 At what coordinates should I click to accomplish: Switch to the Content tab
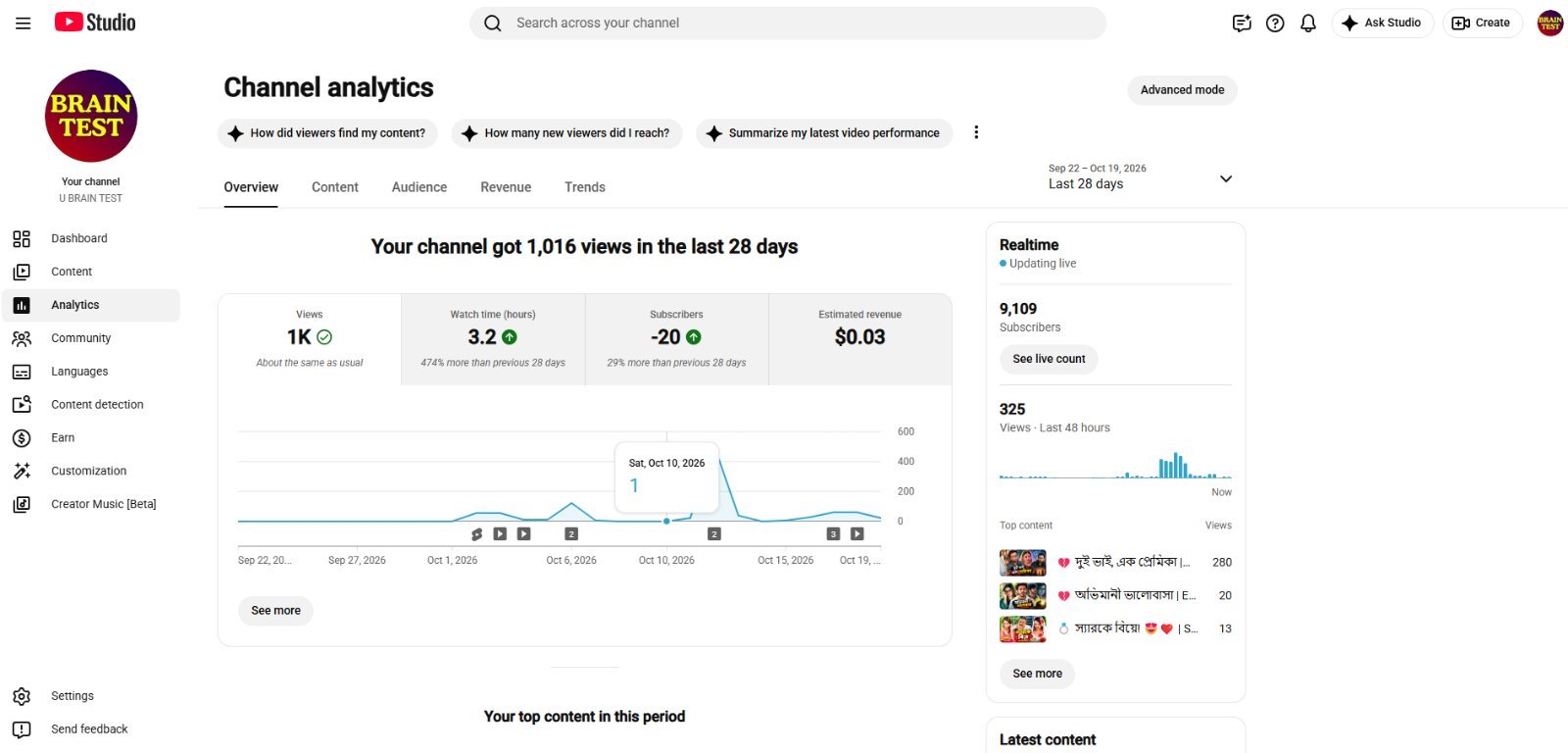(x=335, y=187)
